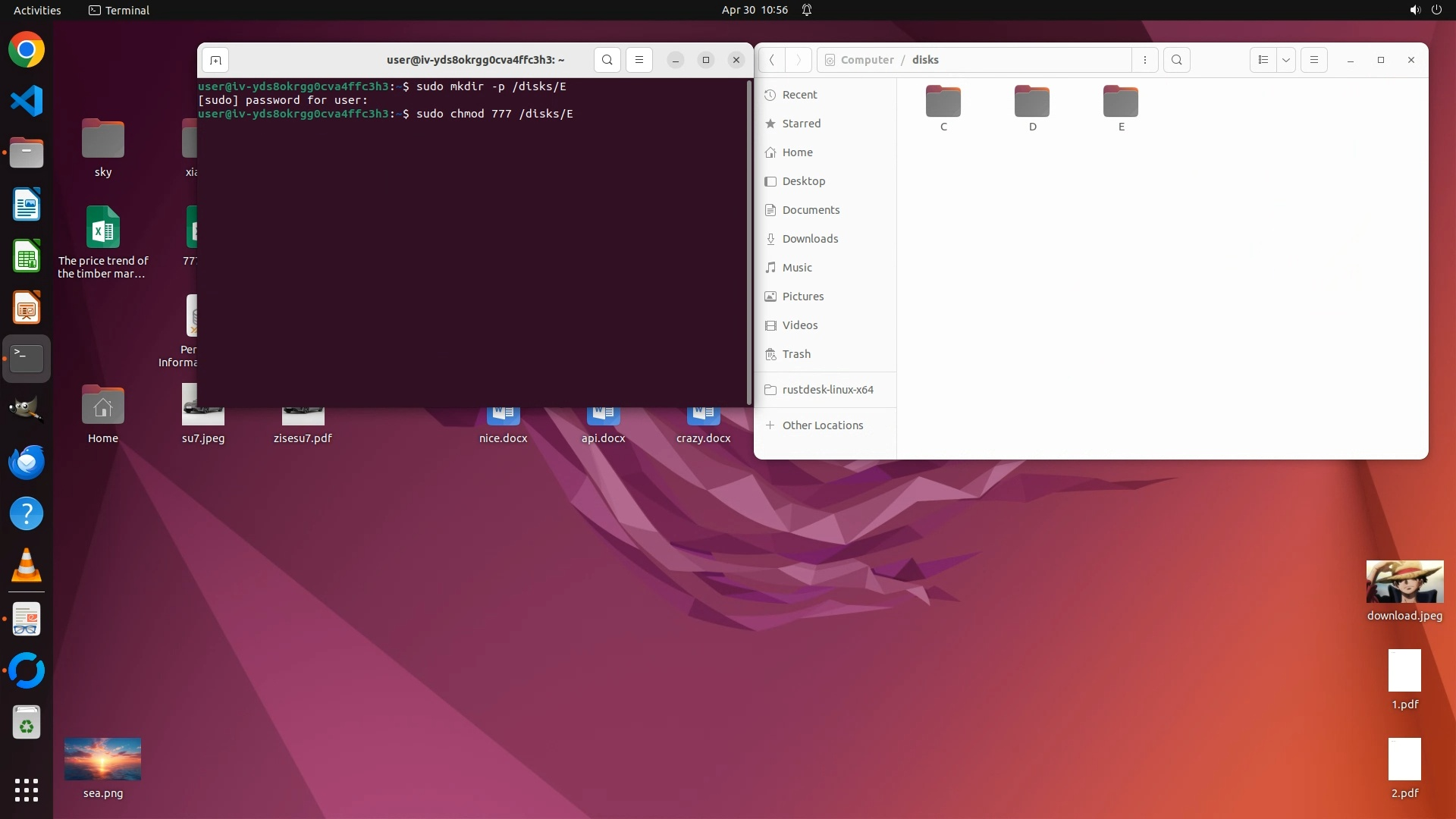
Task: Open the path bar three-dot menu
Action: [1145, 60]
